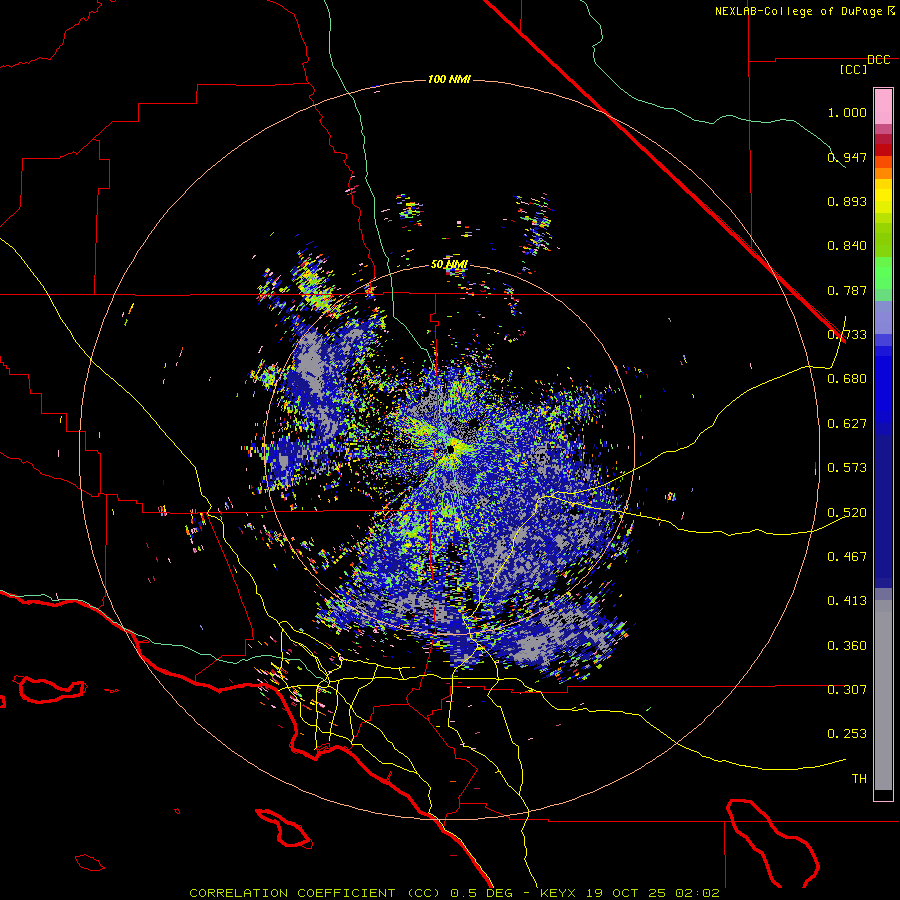Select the 0.947 legend value

[847, 157]
